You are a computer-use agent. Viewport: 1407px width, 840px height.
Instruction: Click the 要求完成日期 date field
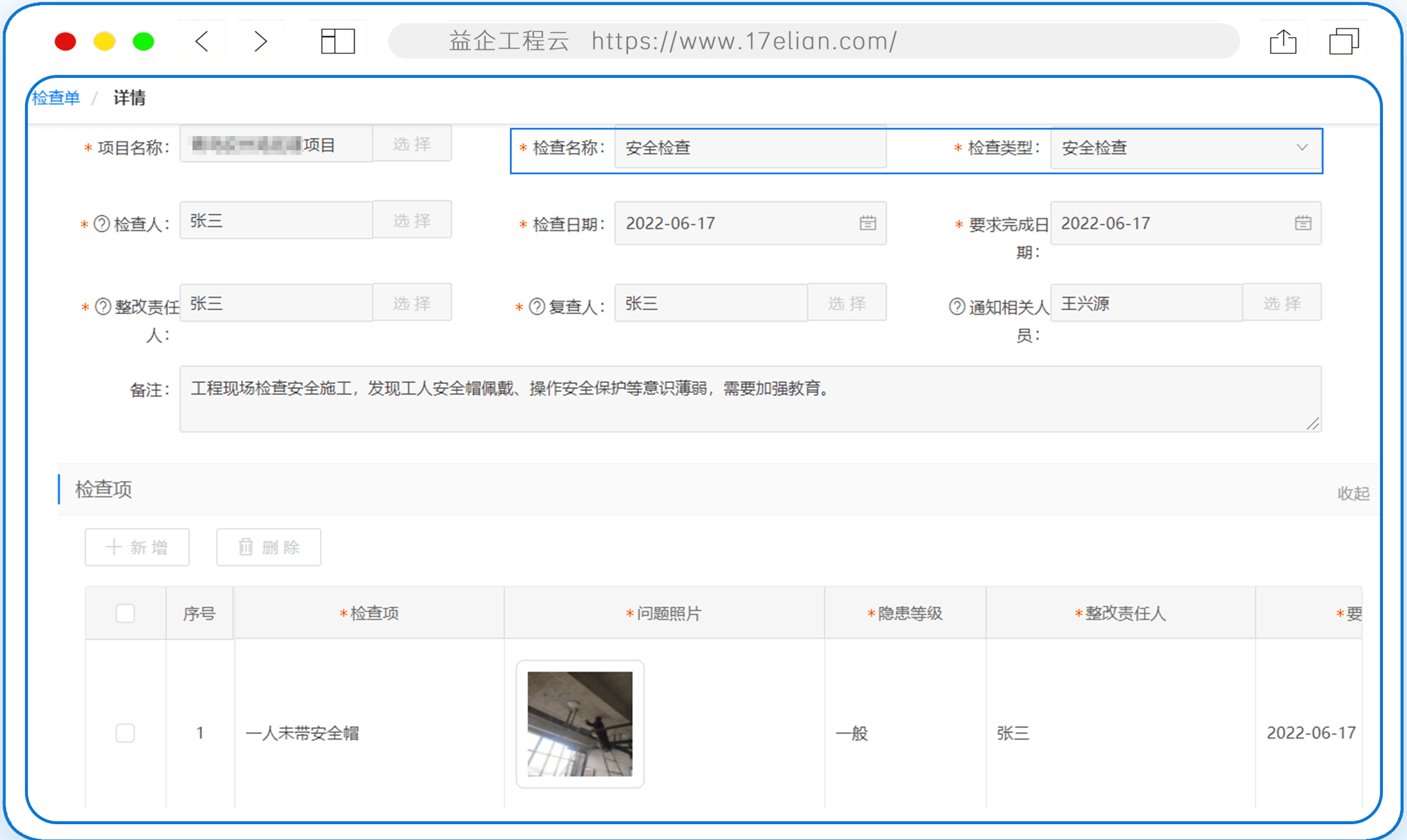tap(1186, 223)
